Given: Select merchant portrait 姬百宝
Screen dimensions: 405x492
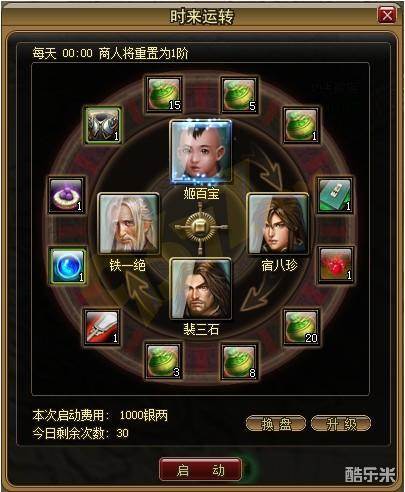Looking at the screenshot, I should [x=201, y=152].
